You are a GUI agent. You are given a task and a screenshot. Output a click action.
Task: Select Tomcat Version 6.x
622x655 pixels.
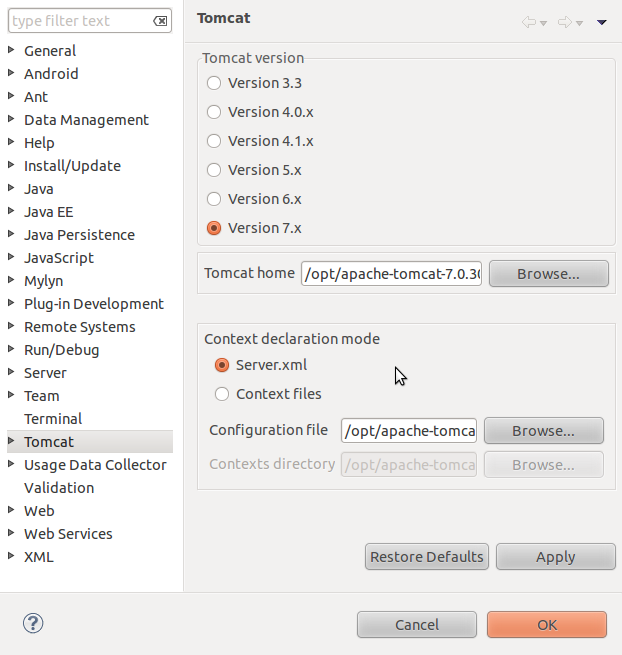pos(214,199)
